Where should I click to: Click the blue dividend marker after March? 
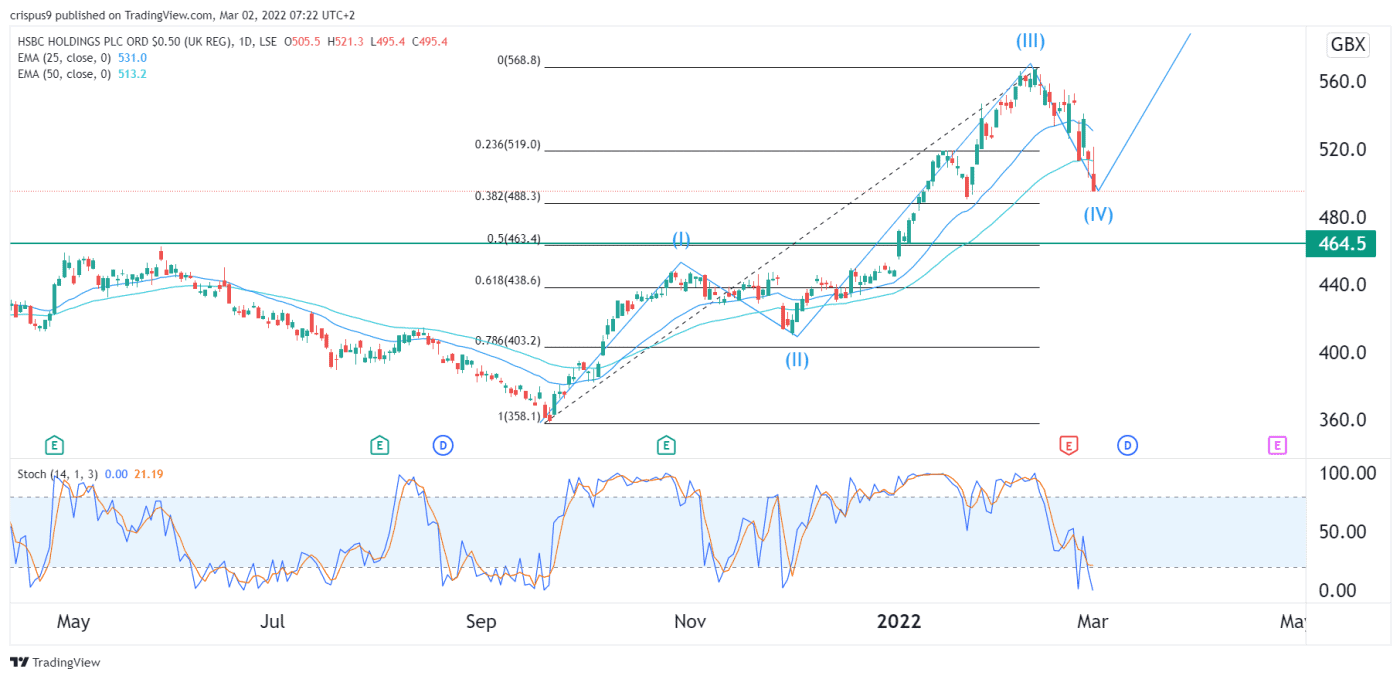pyautogui.click(x=1128, y=445)
